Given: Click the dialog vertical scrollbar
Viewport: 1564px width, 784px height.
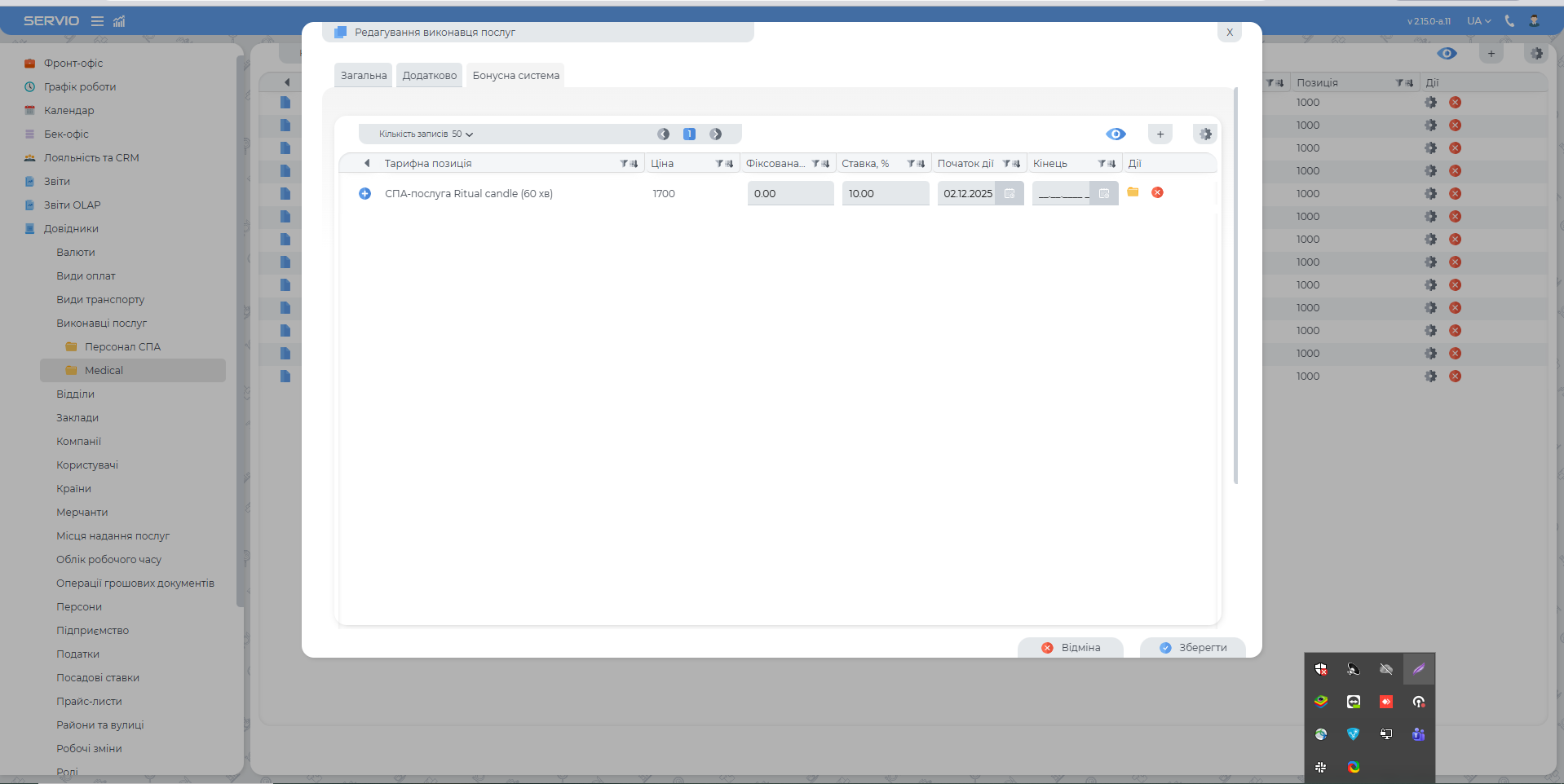Looking at the screenshot, I should point(1235,285).
